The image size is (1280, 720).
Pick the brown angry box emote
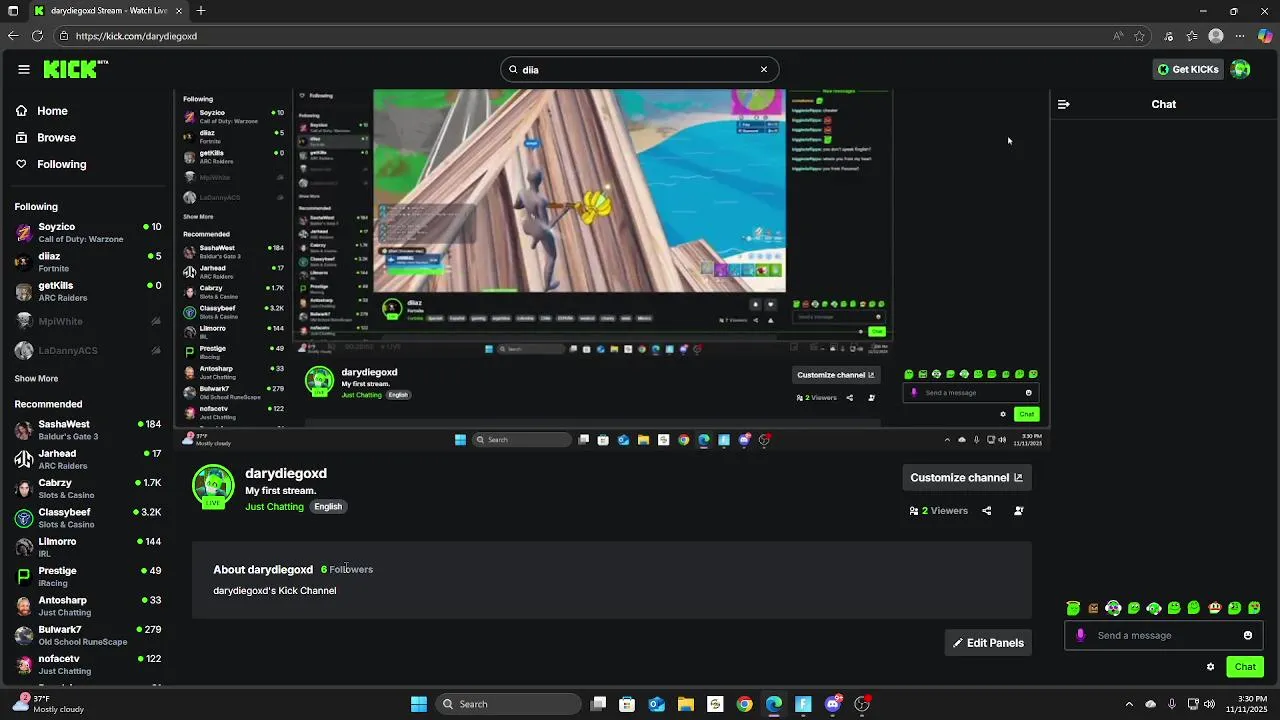point(1093,608)
